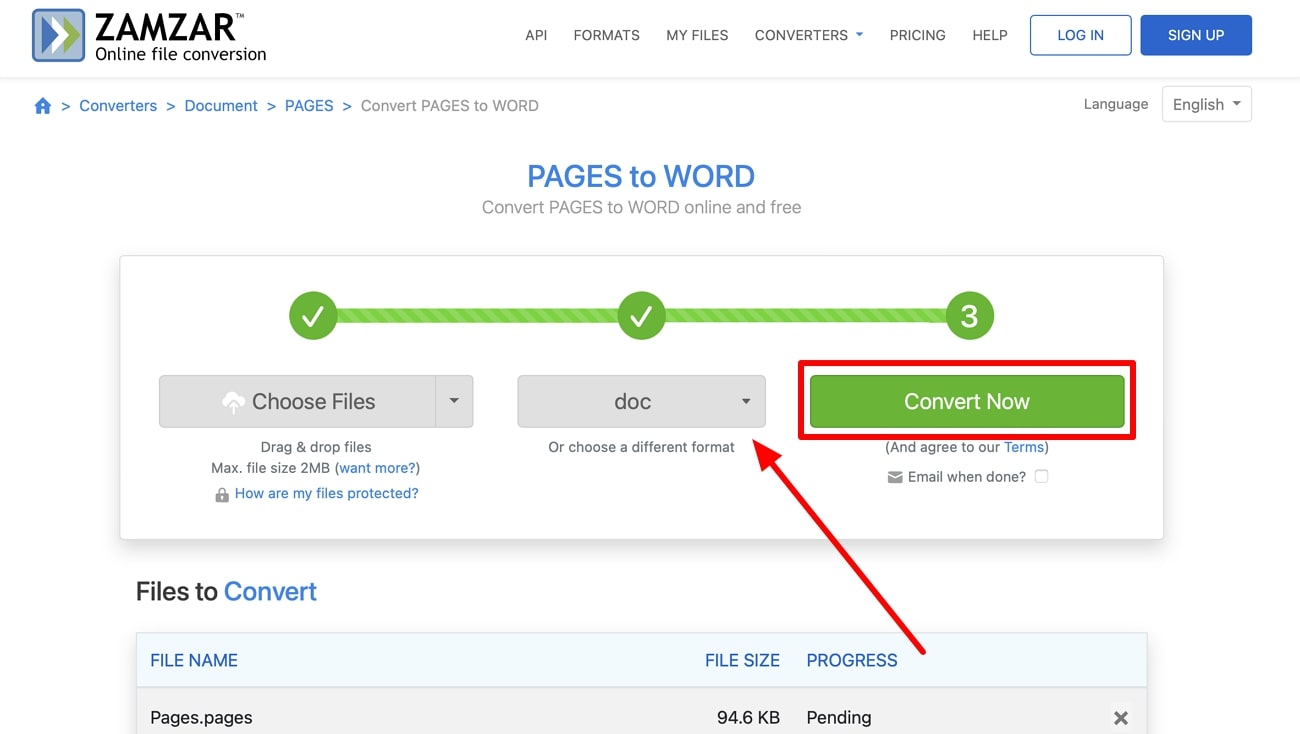Remove Pages.pages file with X icon

1121,718
